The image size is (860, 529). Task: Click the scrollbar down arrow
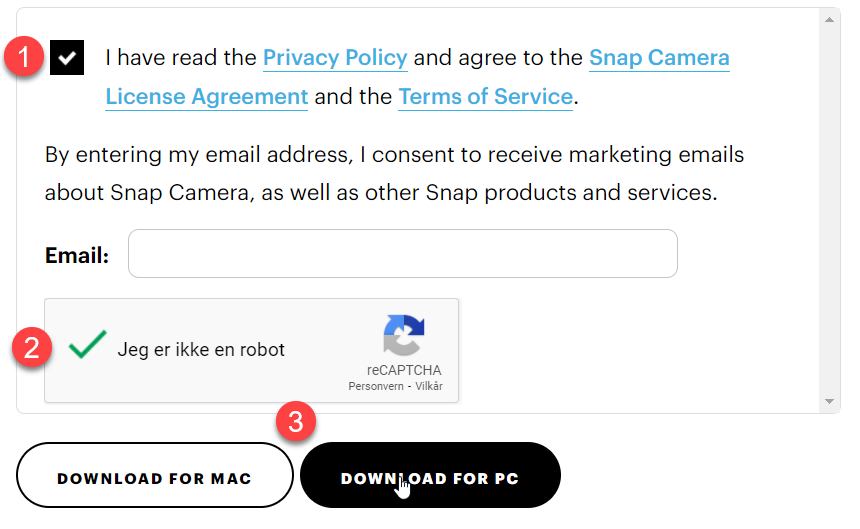point(829,402)
